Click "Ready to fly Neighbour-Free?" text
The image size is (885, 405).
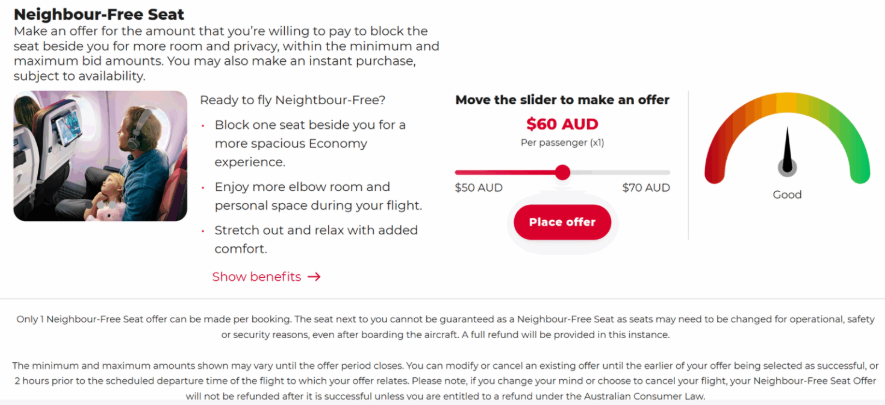(293, 100)
